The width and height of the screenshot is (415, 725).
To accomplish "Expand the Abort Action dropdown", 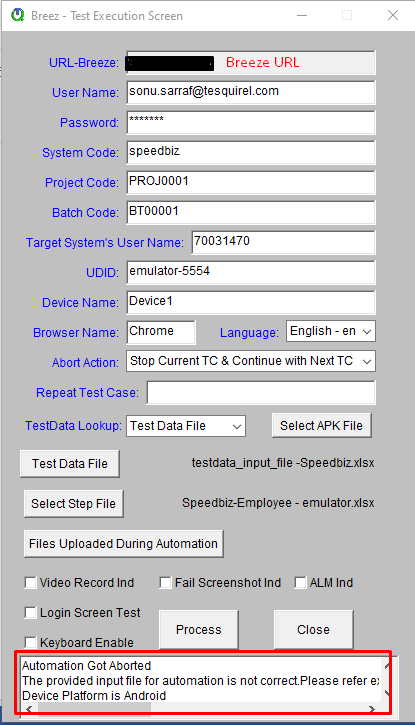I will tap(251, 361).
